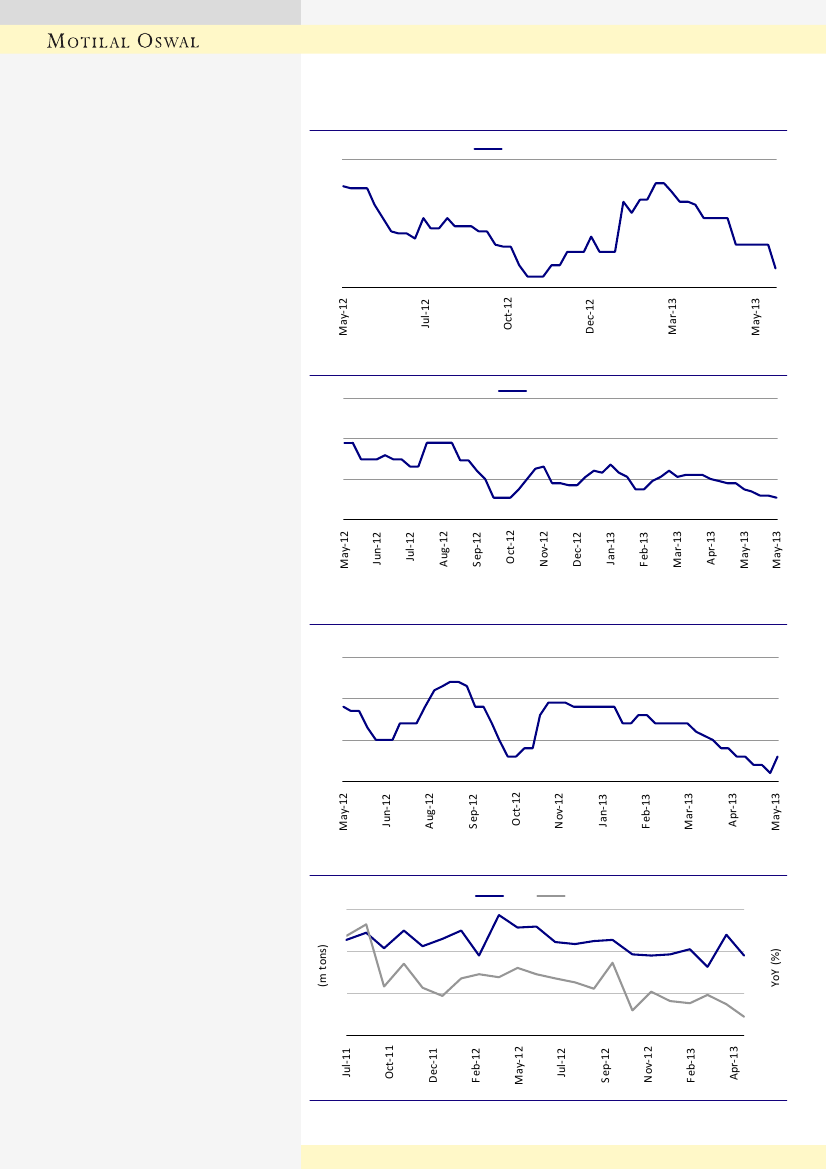Select the Jan-13 label on the third chart

coord(603,810)
